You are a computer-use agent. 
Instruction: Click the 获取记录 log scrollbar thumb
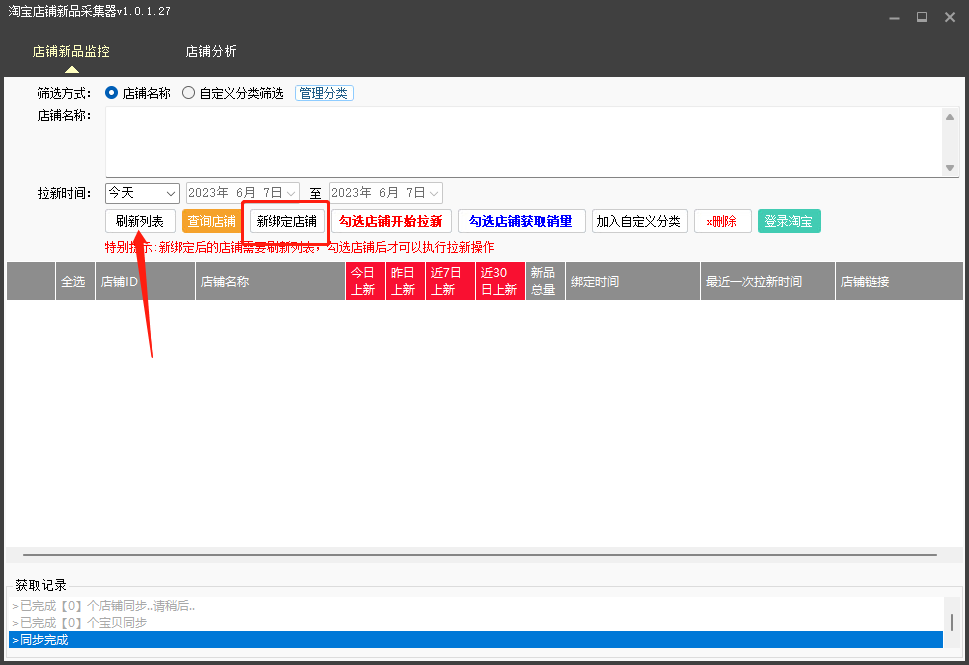pyautogui.click(x=952, y=622)
